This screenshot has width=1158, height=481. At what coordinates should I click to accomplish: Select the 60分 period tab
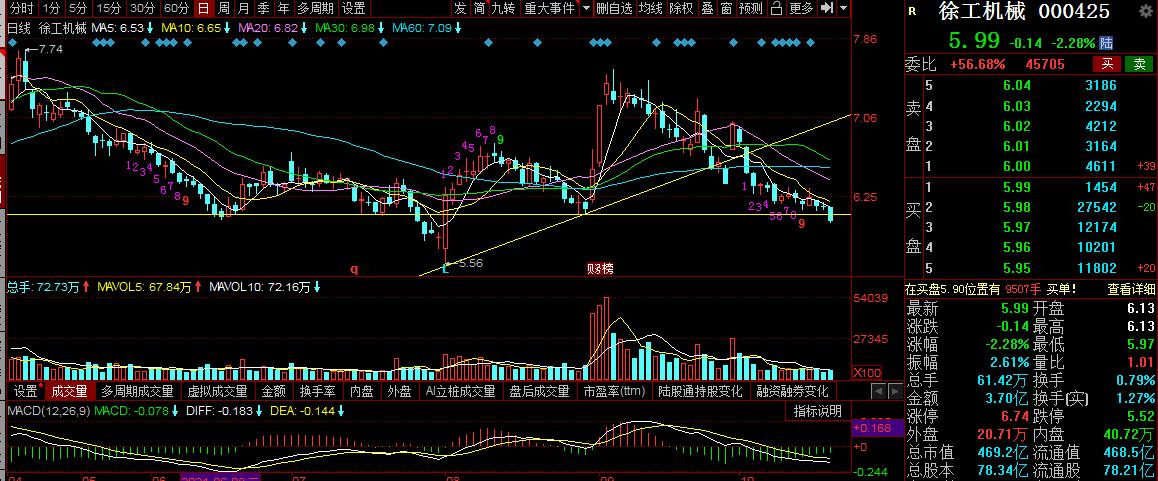[177, 9]
